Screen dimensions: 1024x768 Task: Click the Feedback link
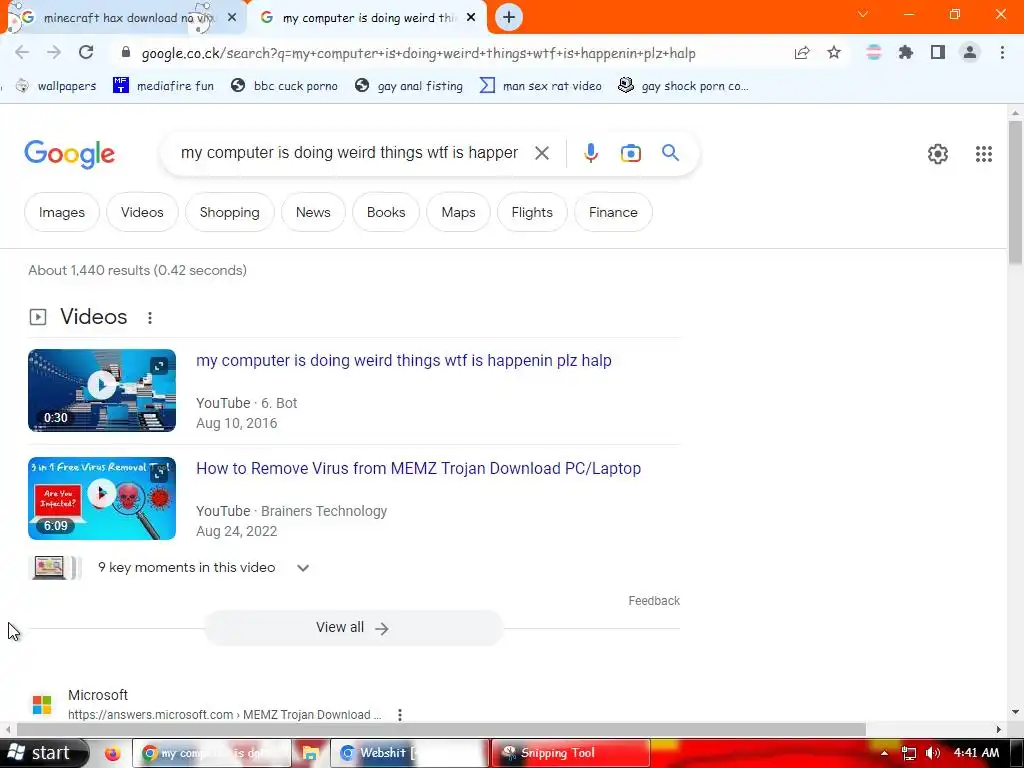[654, 601]
